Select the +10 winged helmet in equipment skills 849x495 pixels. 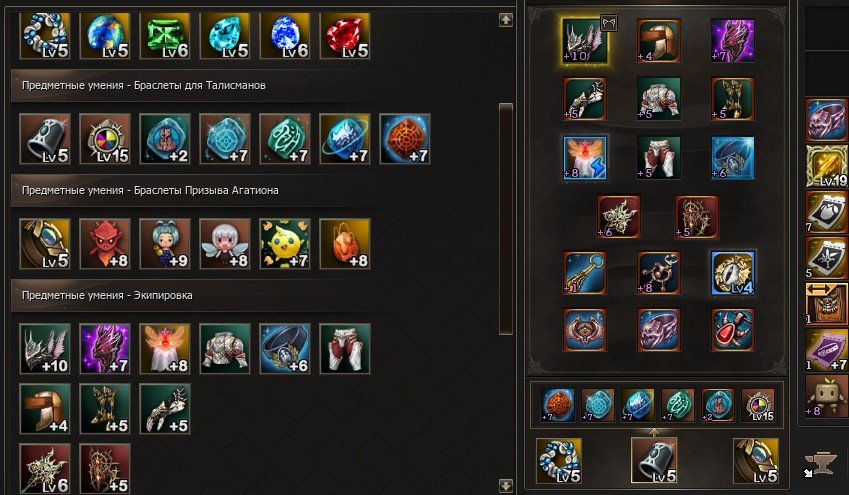[x=44, y=349]
